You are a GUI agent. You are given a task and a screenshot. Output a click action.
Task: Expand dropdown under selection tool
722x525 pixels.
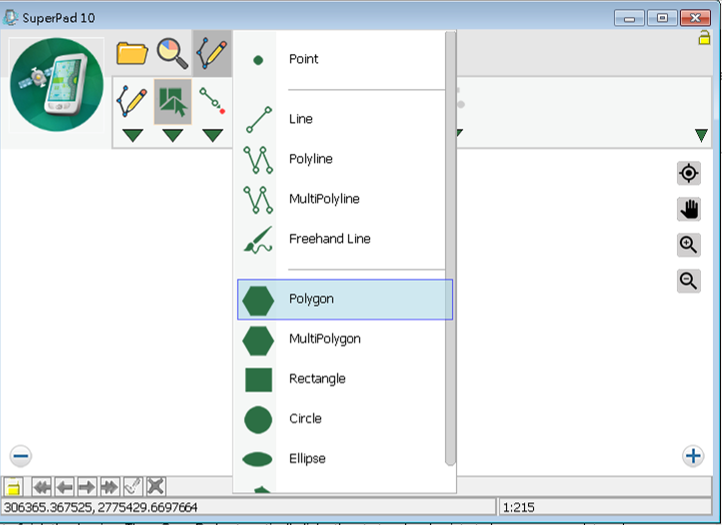coord(172,136)
